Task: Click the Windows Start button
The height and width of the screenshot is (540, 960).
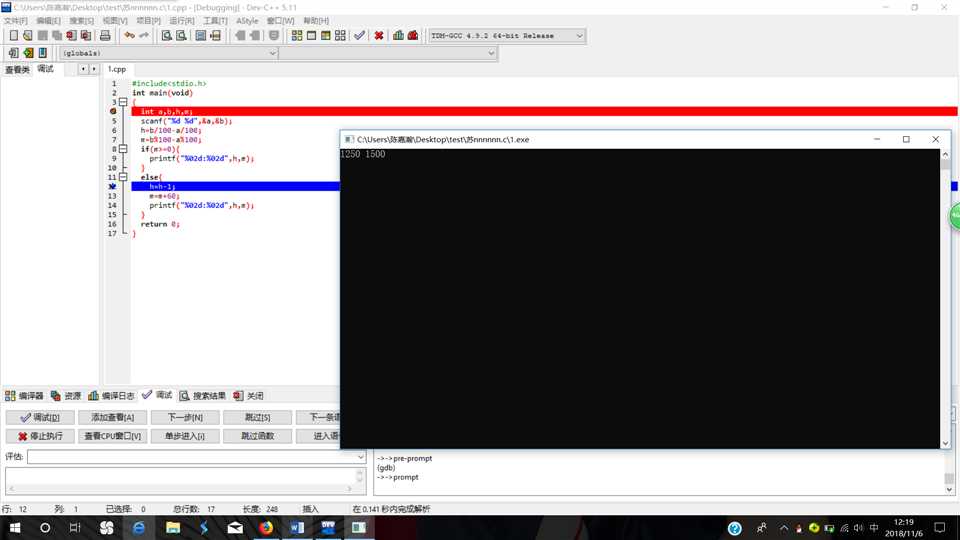Action: pos(15,527)
